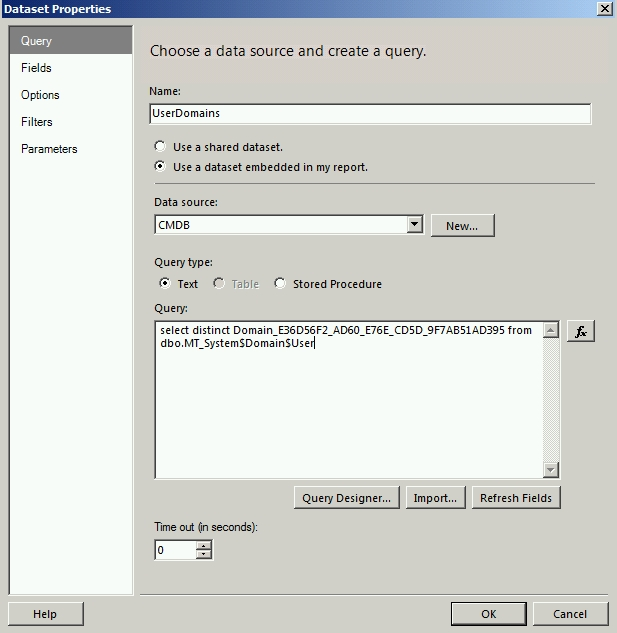Viewport: 617px width, 633px height.
Task: Click the New... data source button
Action: (x=462, y=226)
